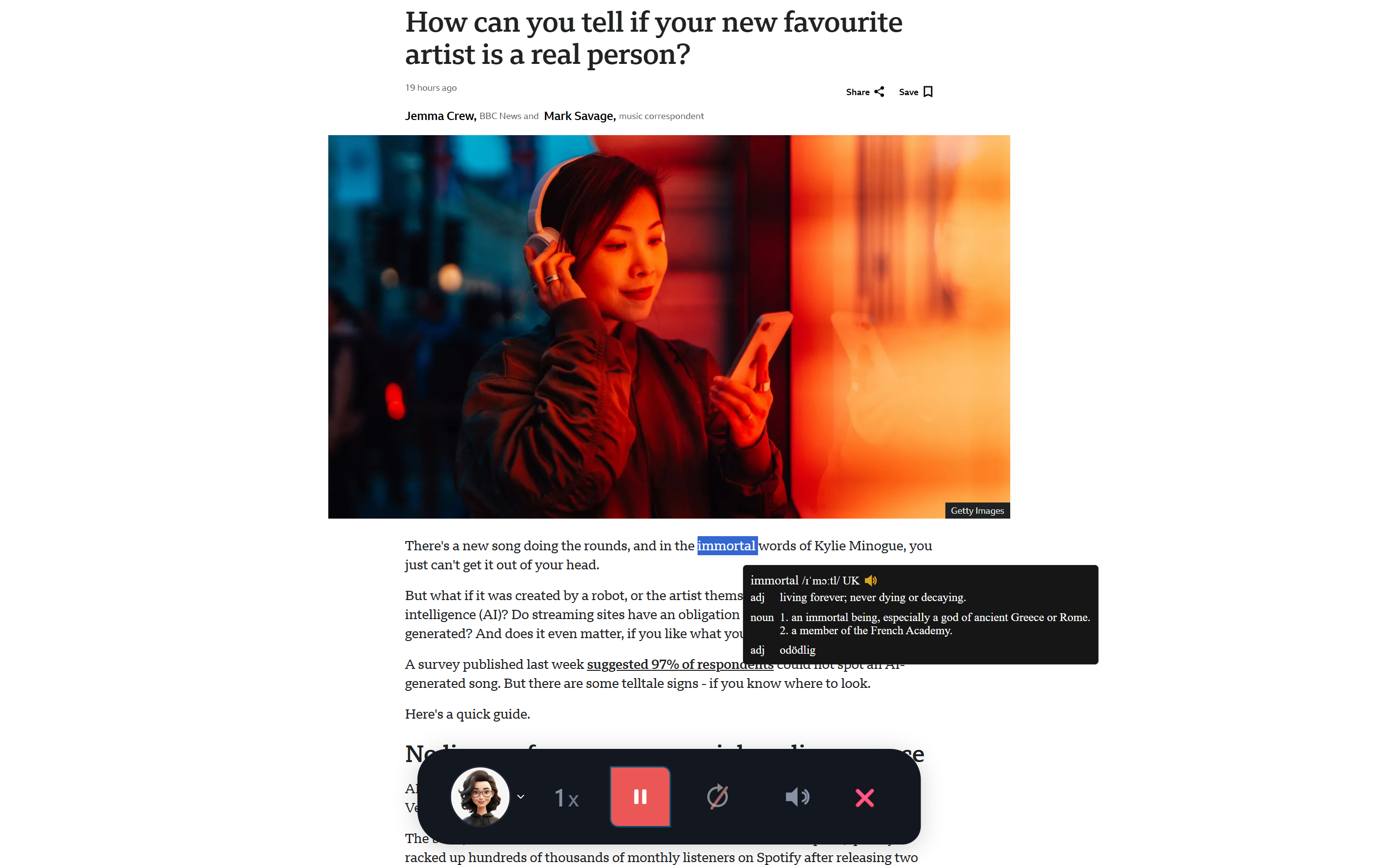Open Jemma Crew author link

click(x=440, y=116)
